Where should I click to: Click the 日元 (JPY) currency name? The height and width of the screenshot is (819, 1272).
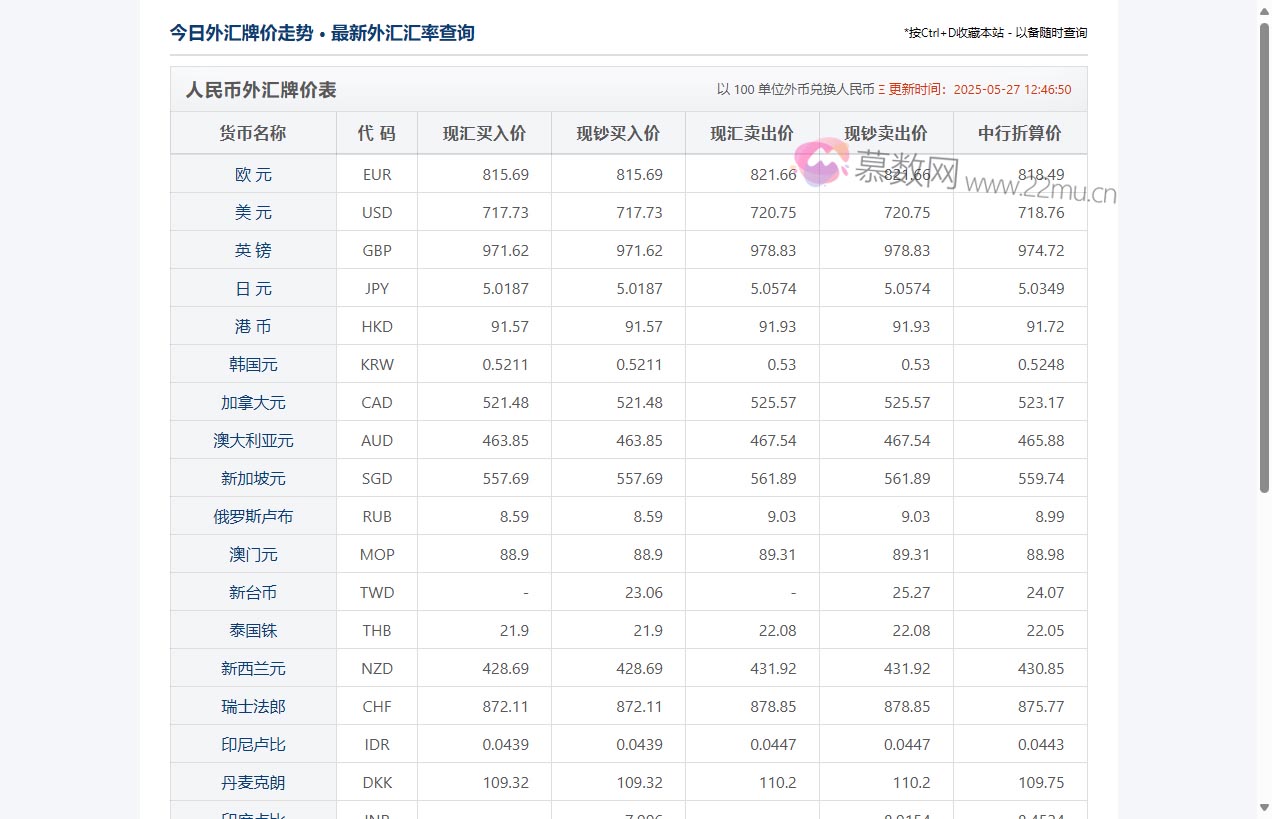253,287
